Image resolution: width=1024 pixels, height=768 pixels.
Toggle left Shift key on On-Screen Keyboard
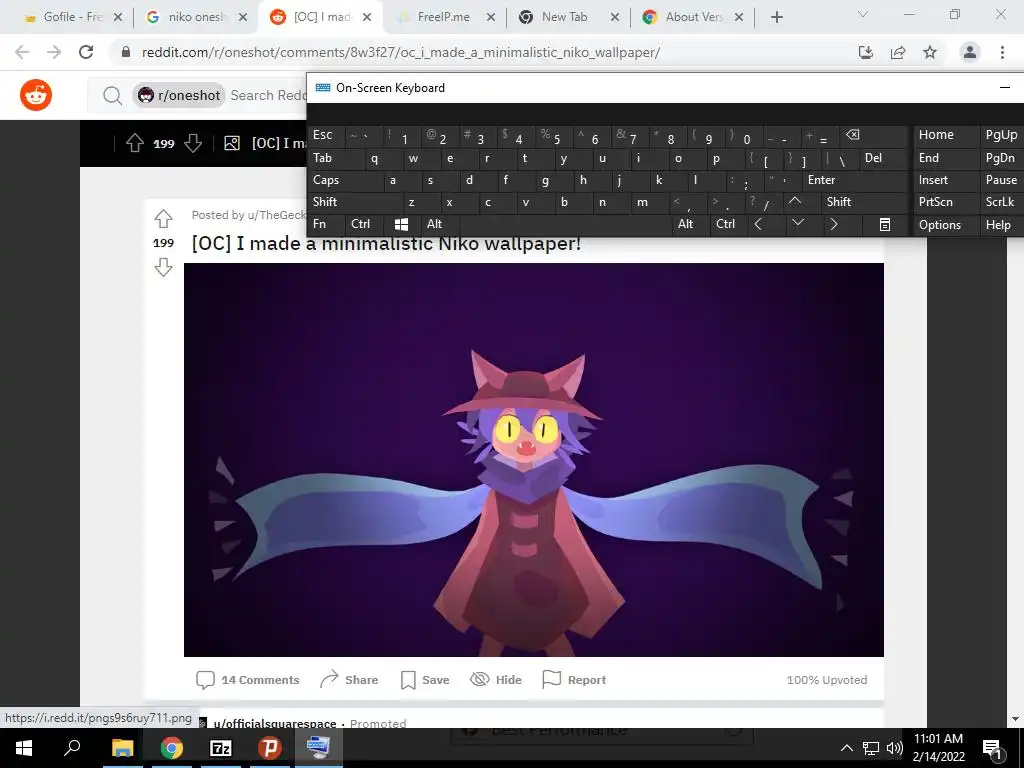pyautogui.click(x=353, y=202)
